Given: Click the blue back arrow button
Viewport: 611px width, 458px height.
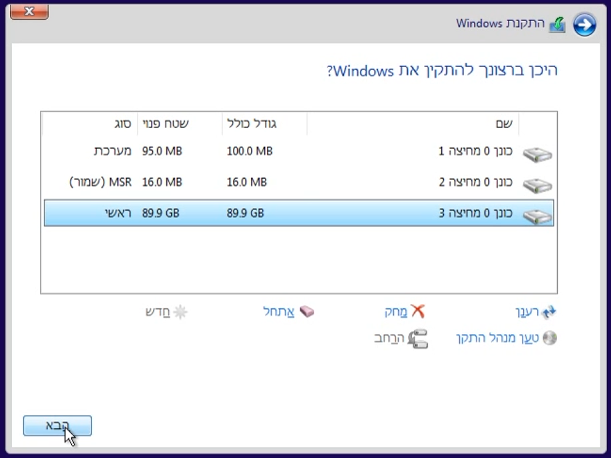Looking at the screenshot, I should click(584, 25).
